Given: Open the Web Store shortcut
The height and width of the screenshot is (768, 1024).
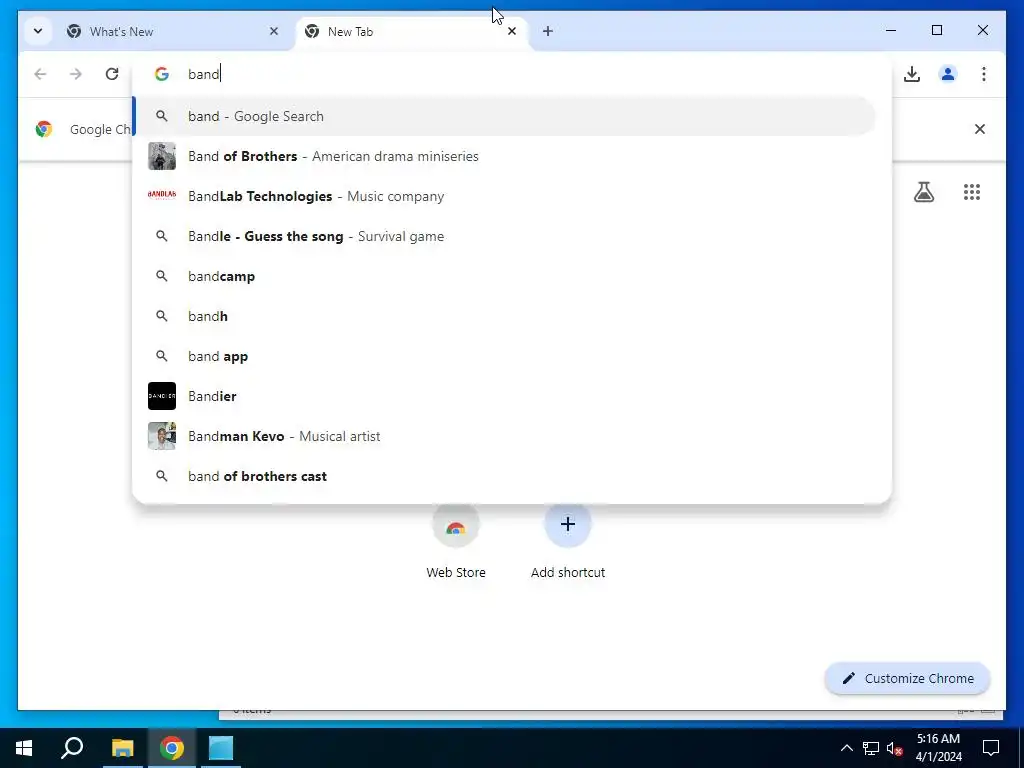Looking at the screenshot, I should (456, 541).
